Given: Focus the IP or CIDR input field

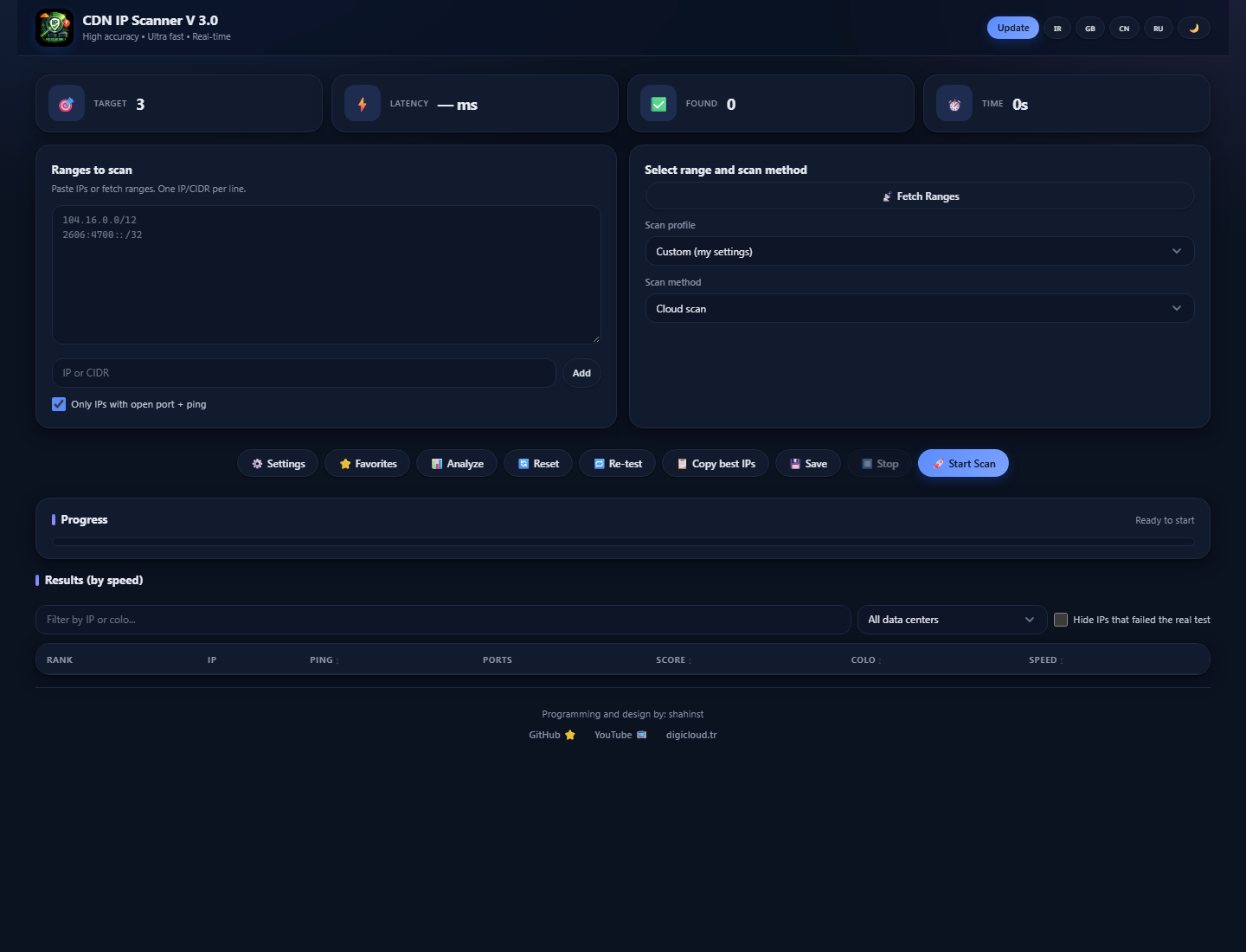Looking at the screenshot, I should (304, 373).
